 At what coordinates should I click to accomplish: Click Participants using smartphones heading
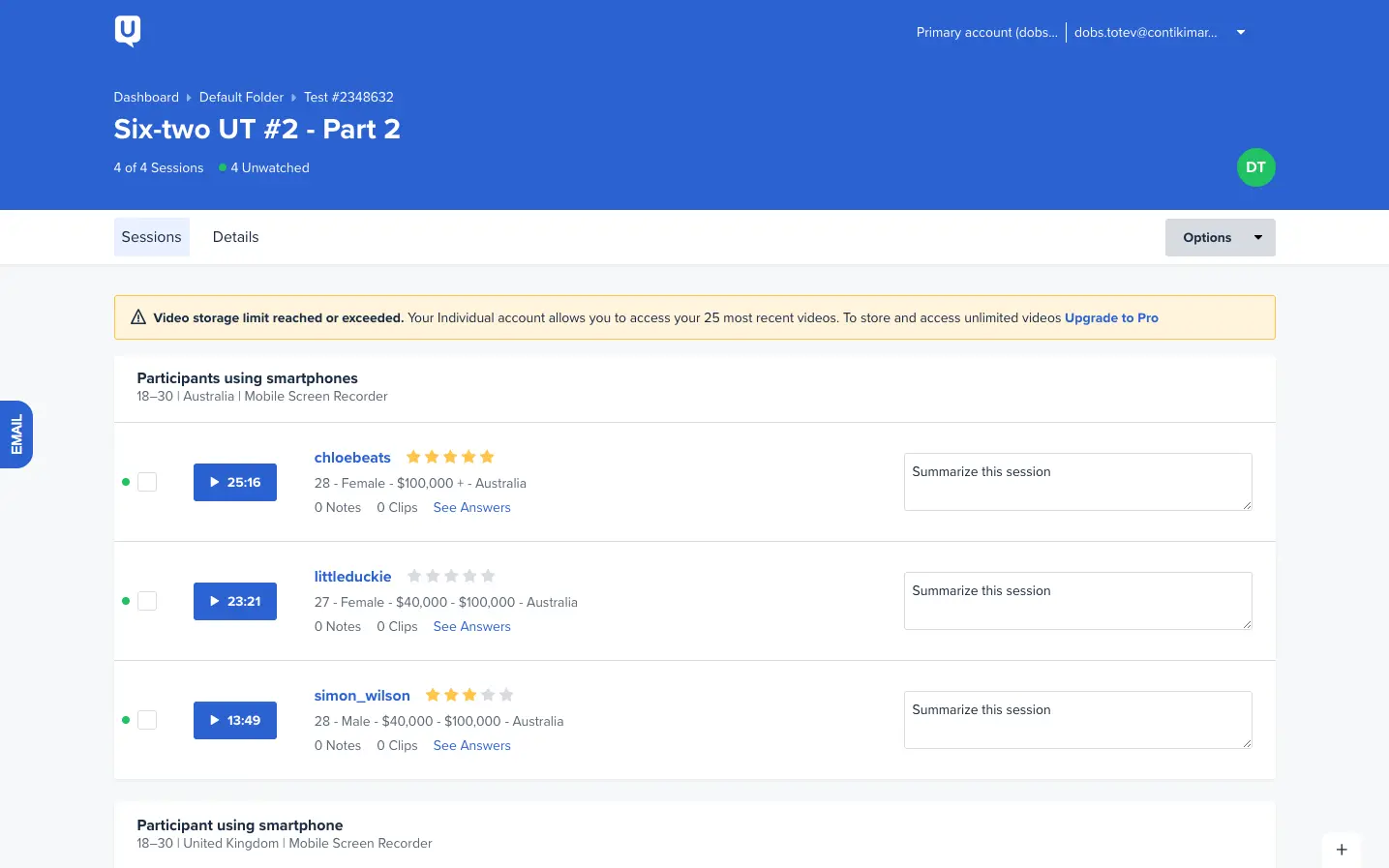coord(247,378)
